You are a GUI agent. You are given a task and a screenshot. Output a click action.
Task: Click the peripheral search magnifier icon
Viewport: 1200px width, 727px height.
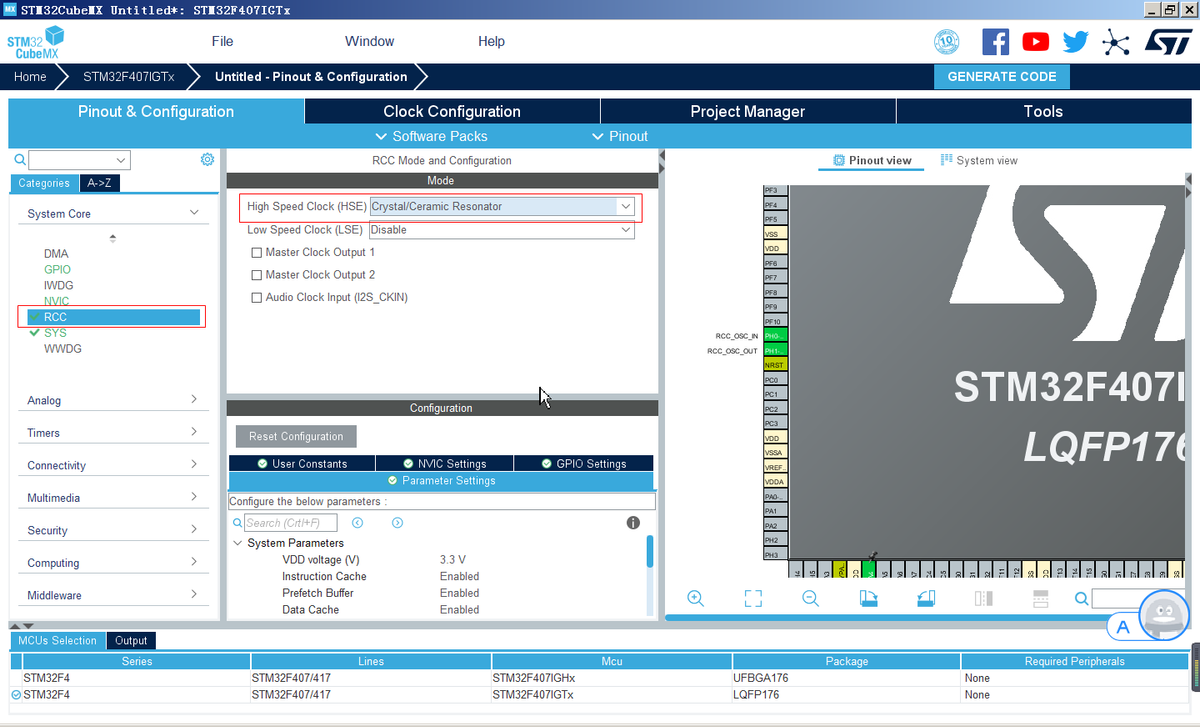20,159
